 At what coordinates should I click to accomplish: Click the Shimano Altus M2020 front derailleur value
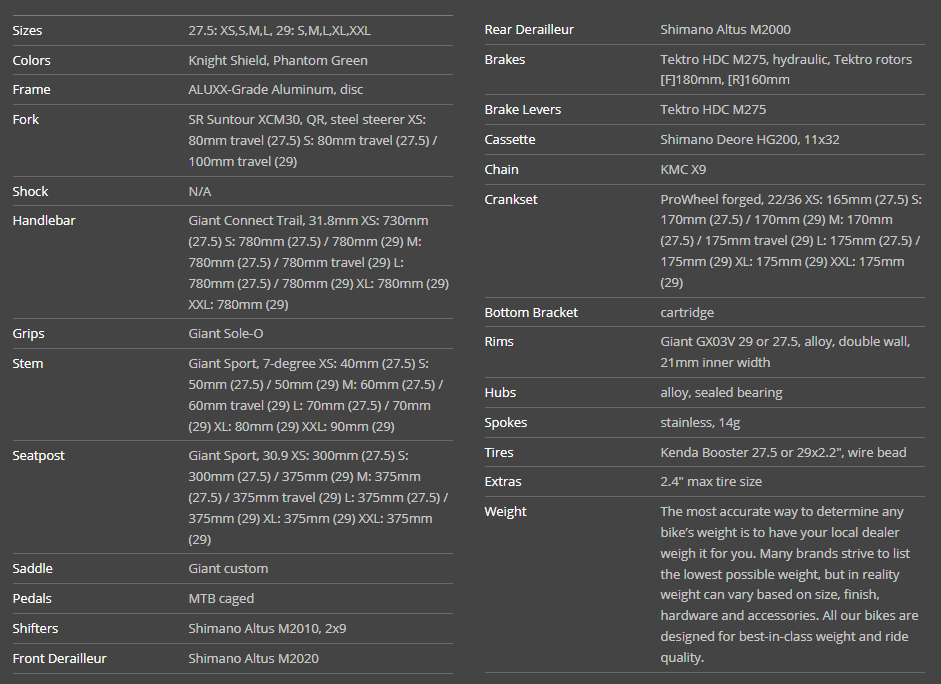point(253,659)
